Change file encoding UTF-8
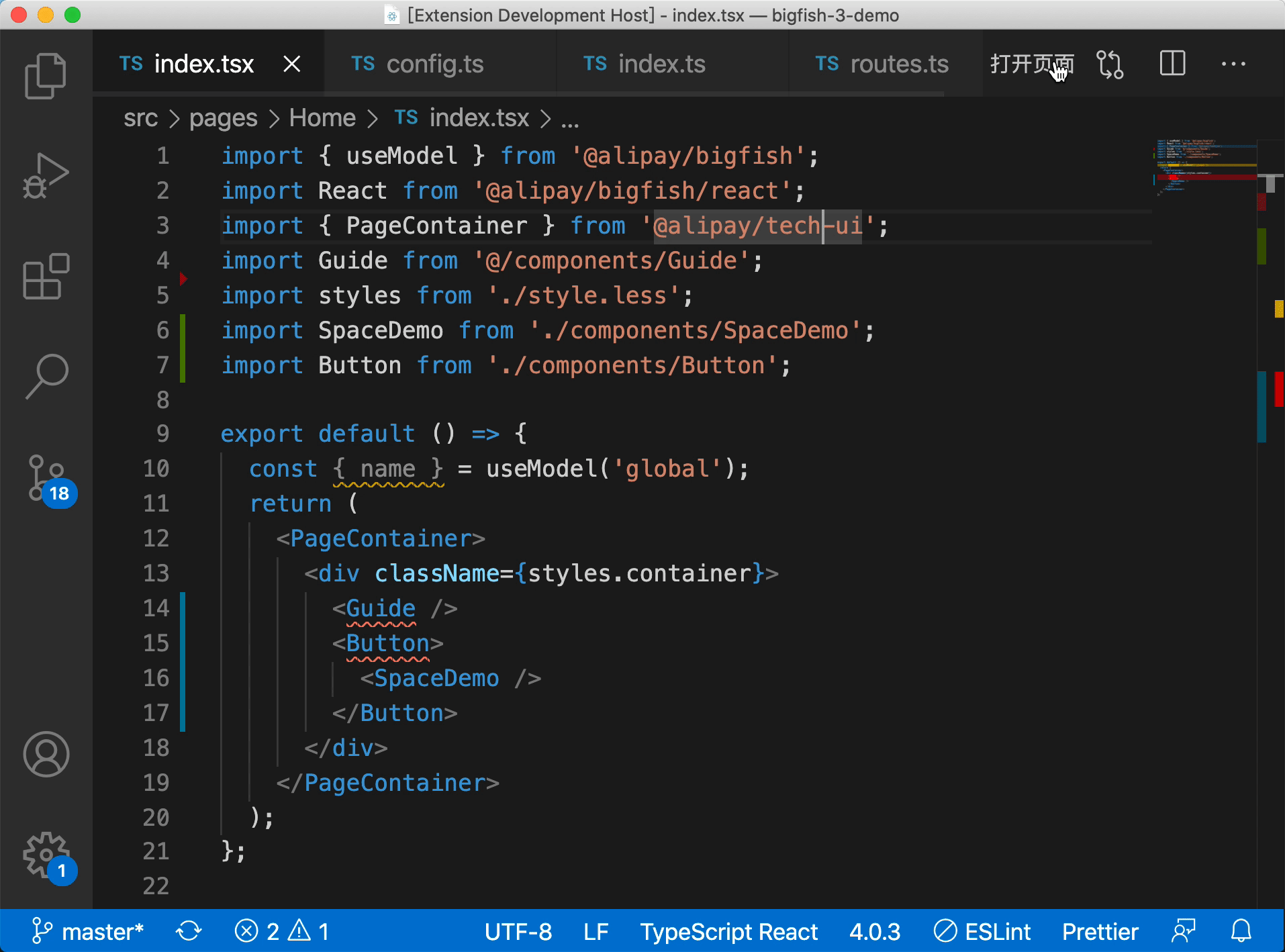 (518, 931)
